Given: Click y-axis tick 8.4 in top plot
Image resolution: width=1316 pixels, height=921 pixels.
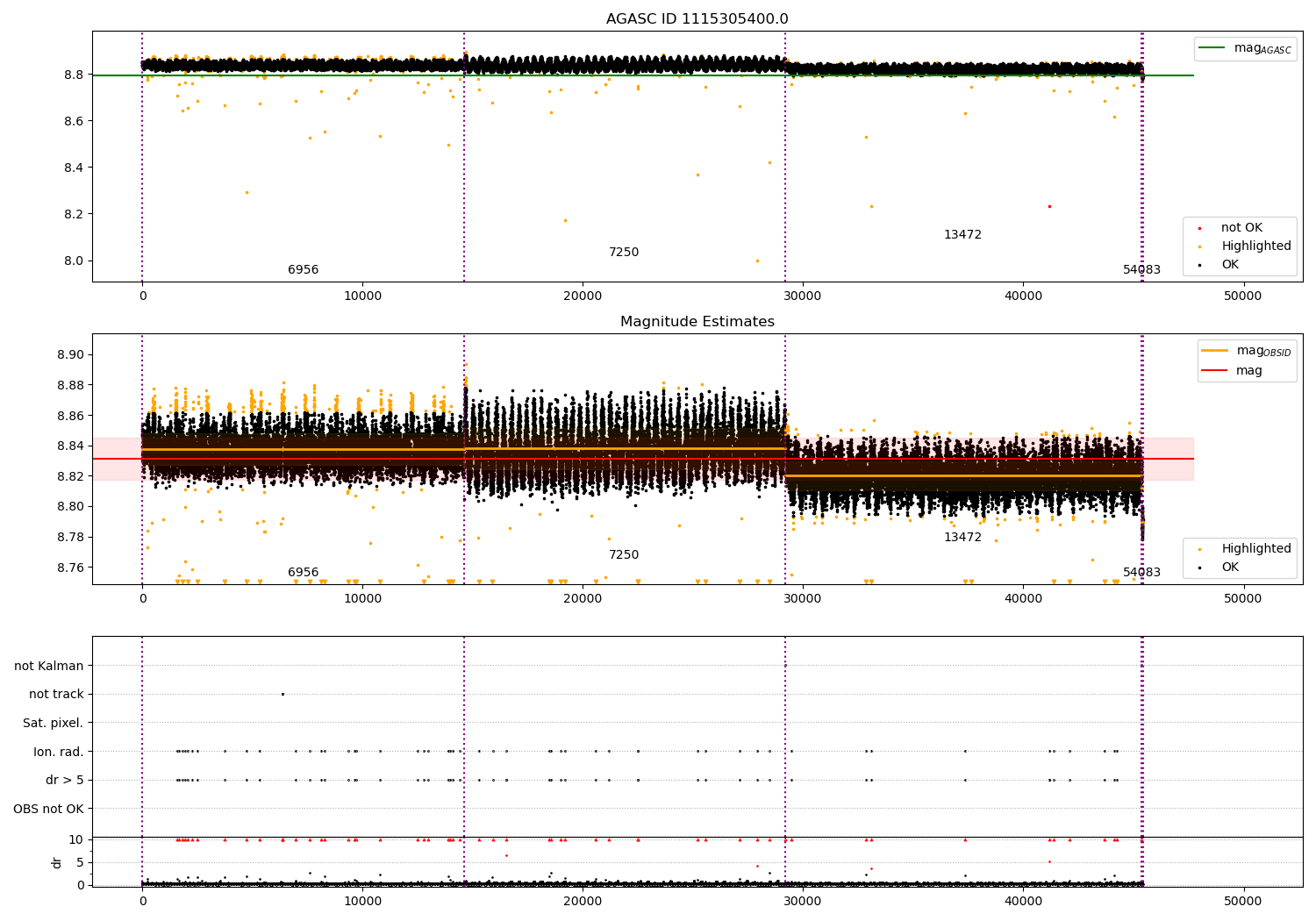Looking at the screenshot, I should point(75,168).
